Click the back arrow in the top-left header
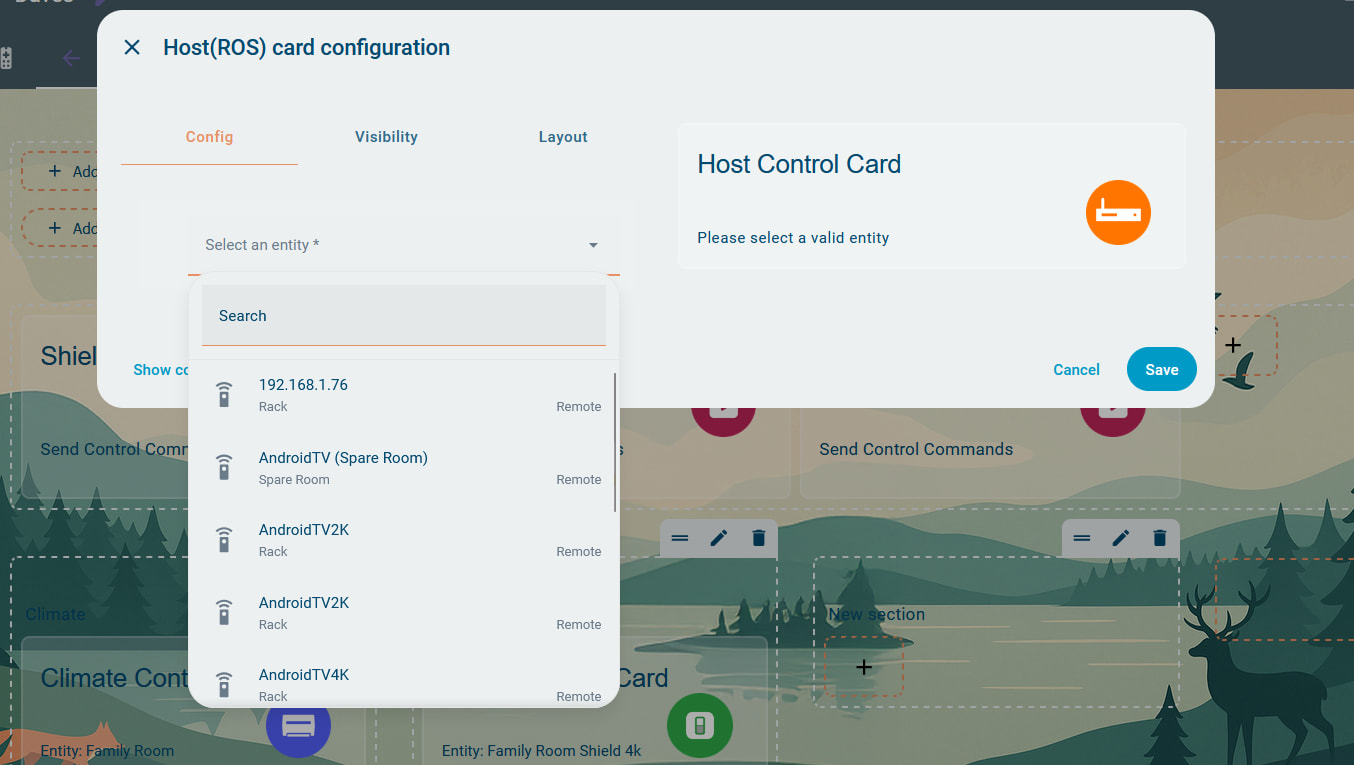1354x765 pixels. pos(71,58)
